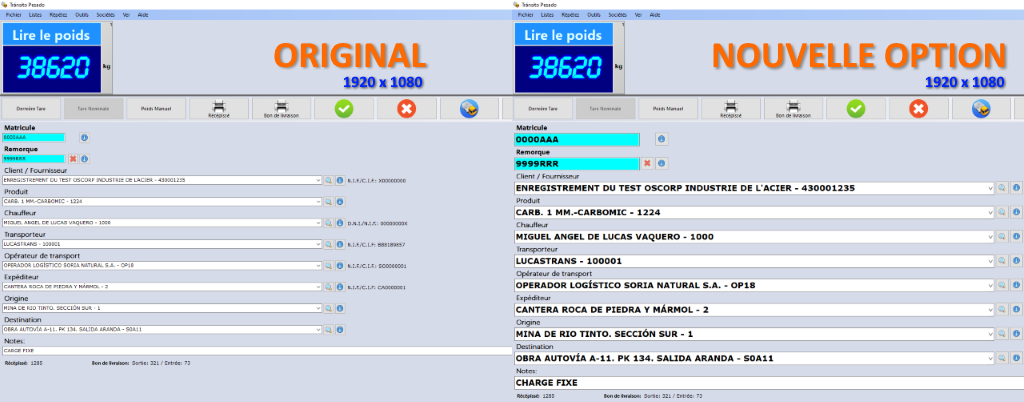Click Lire le poids in NOUVELLE OPTION window
Image resolution: width=1024 pixels, height=402 pixels.
point(564,35)
